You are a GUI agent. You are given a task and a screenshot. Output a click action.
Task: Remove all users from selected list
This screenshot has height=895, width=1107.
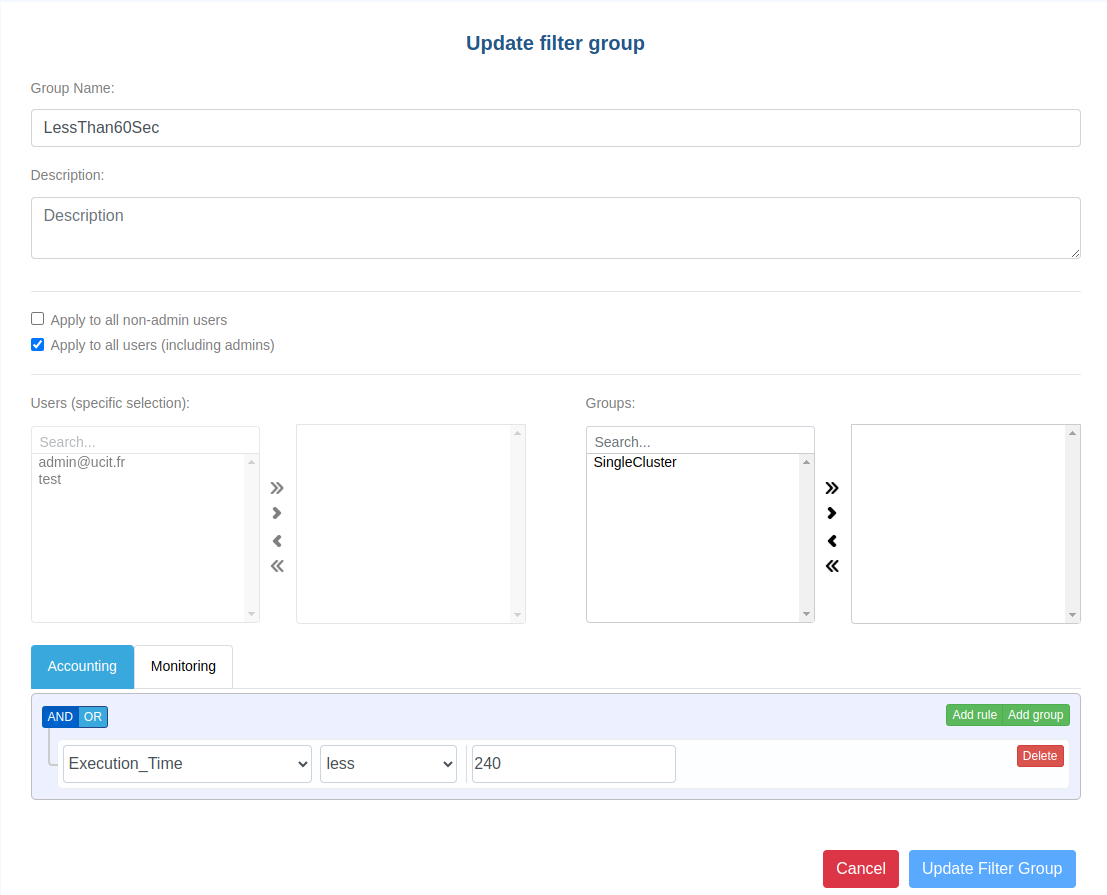click(x=277, y=566)
